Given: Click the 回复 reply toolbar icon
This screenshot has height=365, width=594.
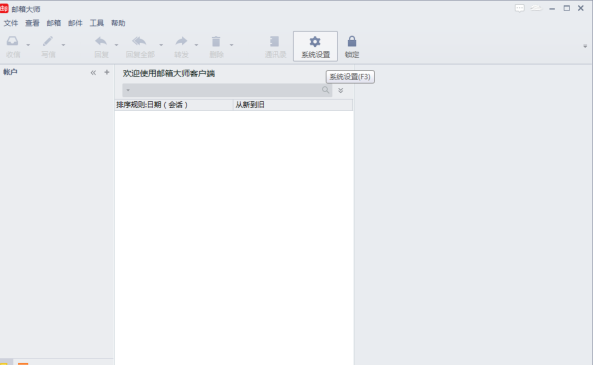Looking at the screenshot, I should [x=101, y=41].
